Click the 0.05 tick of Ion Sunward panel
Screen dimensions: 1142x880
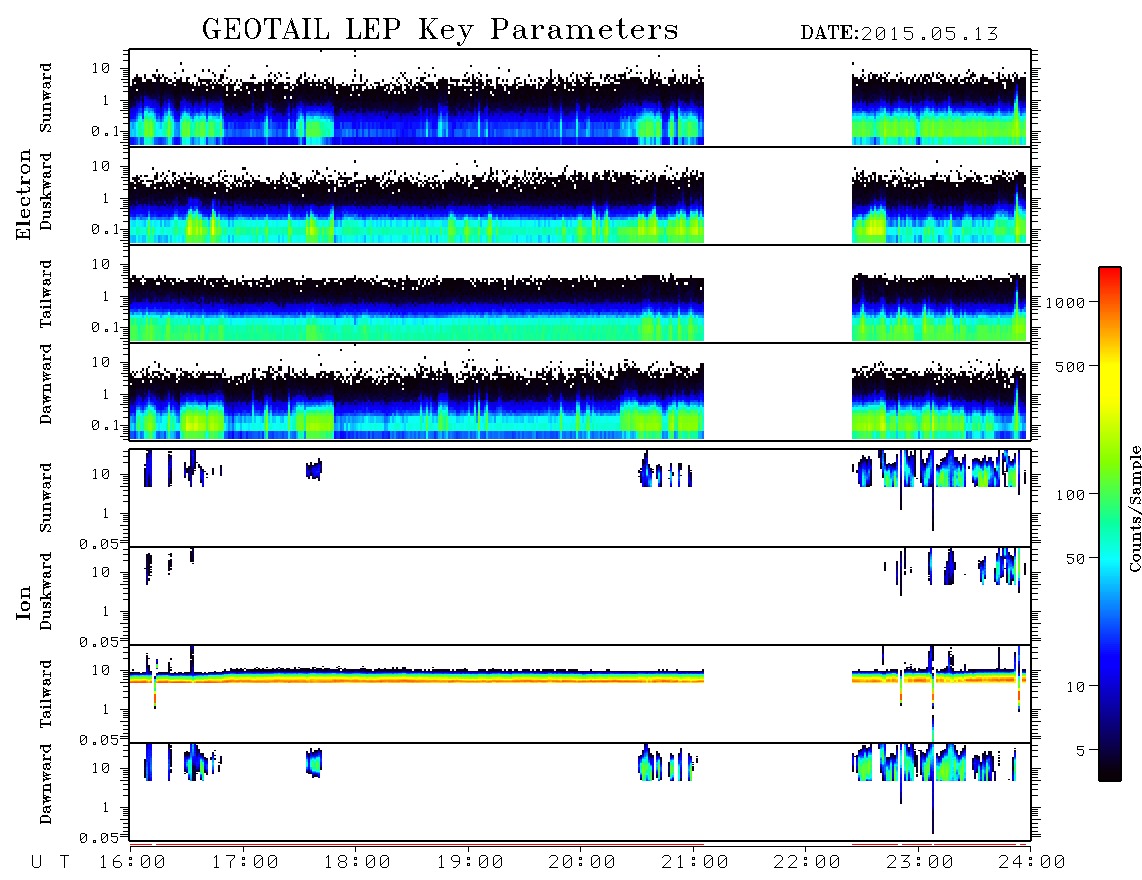99,543
